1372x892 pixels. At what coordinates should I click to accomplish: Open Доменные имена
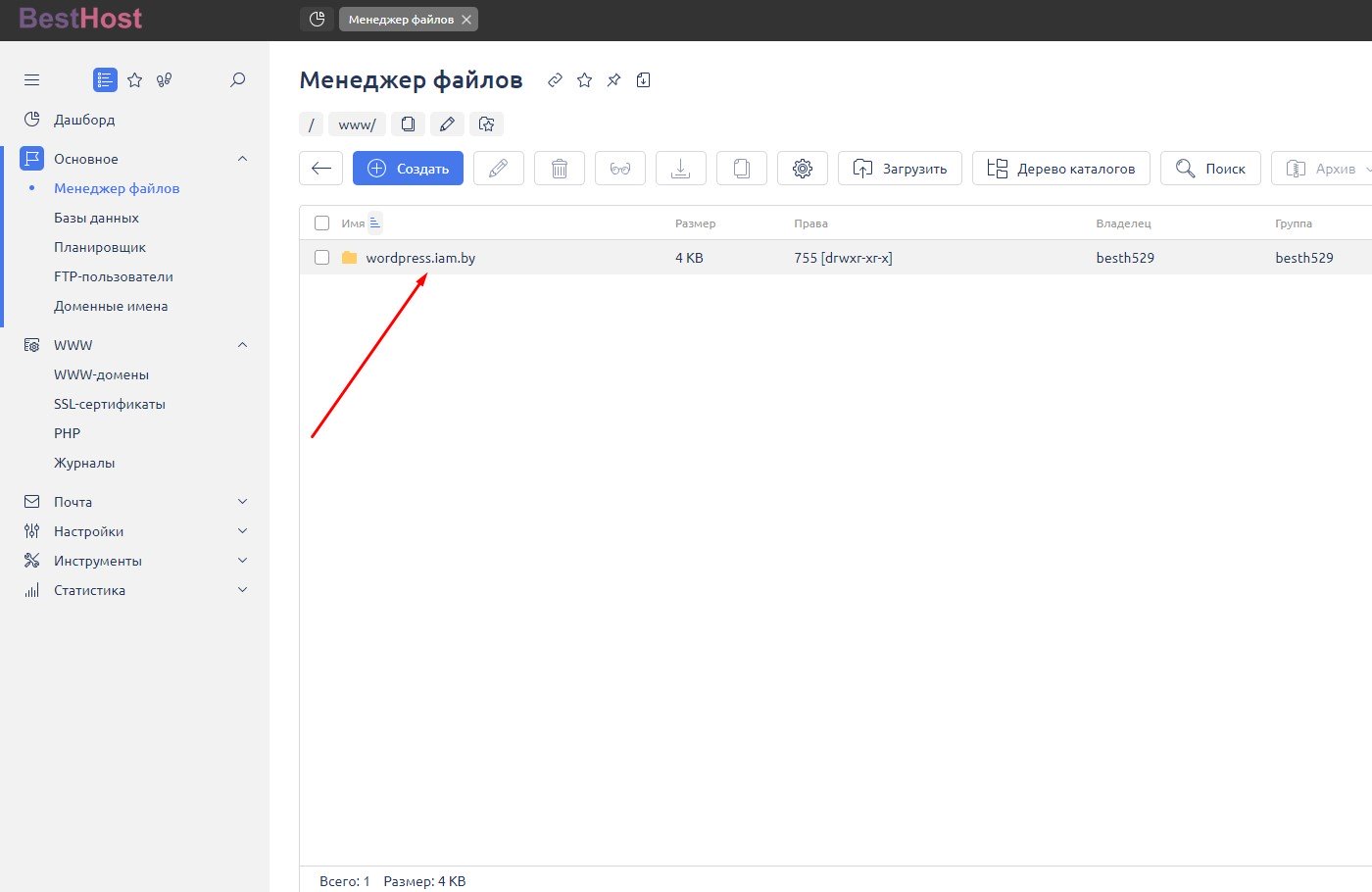[x=111, y=306]
